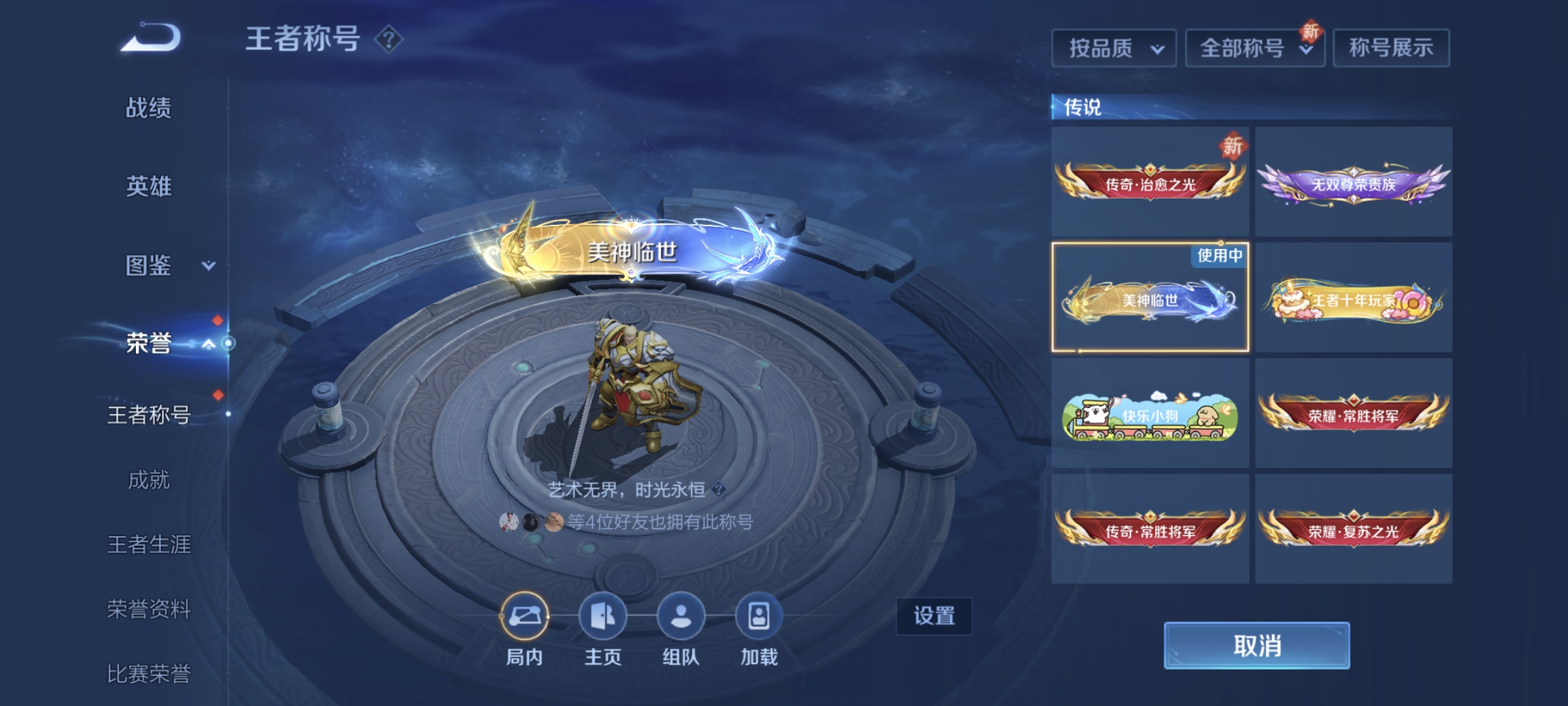Open the 按品质 sort dropdown
The image size is (1568, 706).
[1114, 48]
